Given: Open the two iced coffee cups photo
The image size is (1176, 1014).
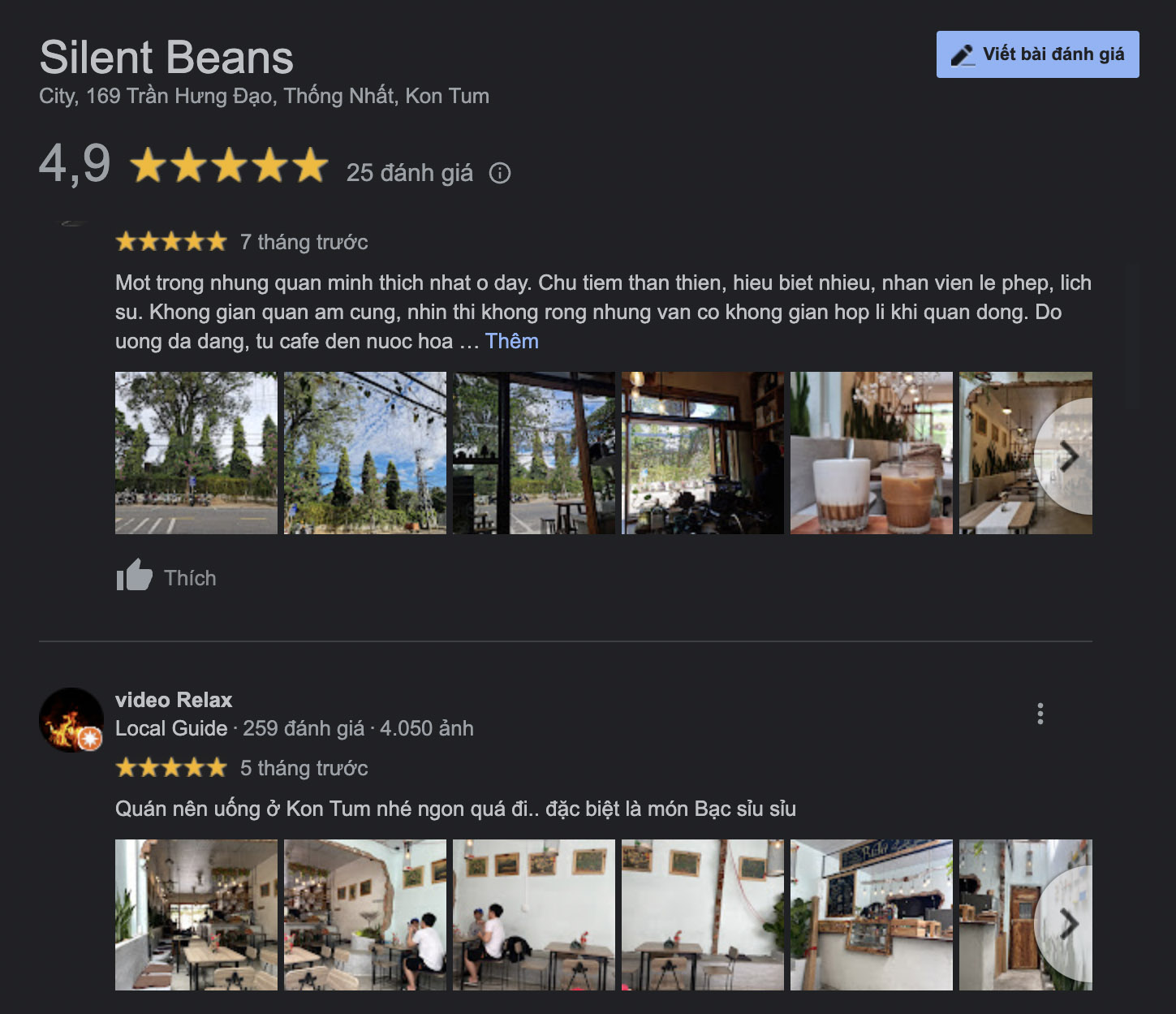Looking at the screenshot, I should 872,453.
